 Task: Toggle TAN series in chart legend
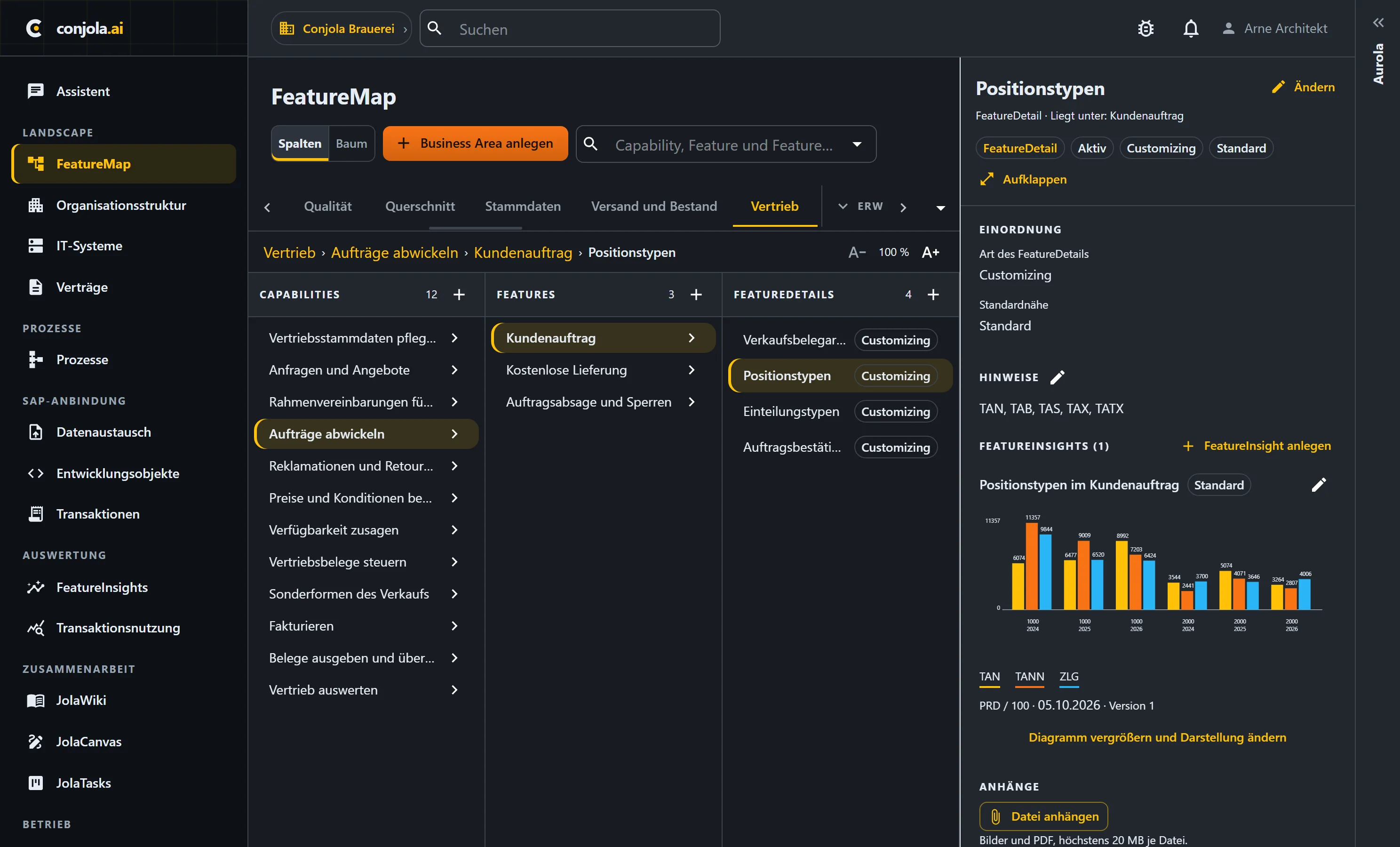(x=989, y=677)
